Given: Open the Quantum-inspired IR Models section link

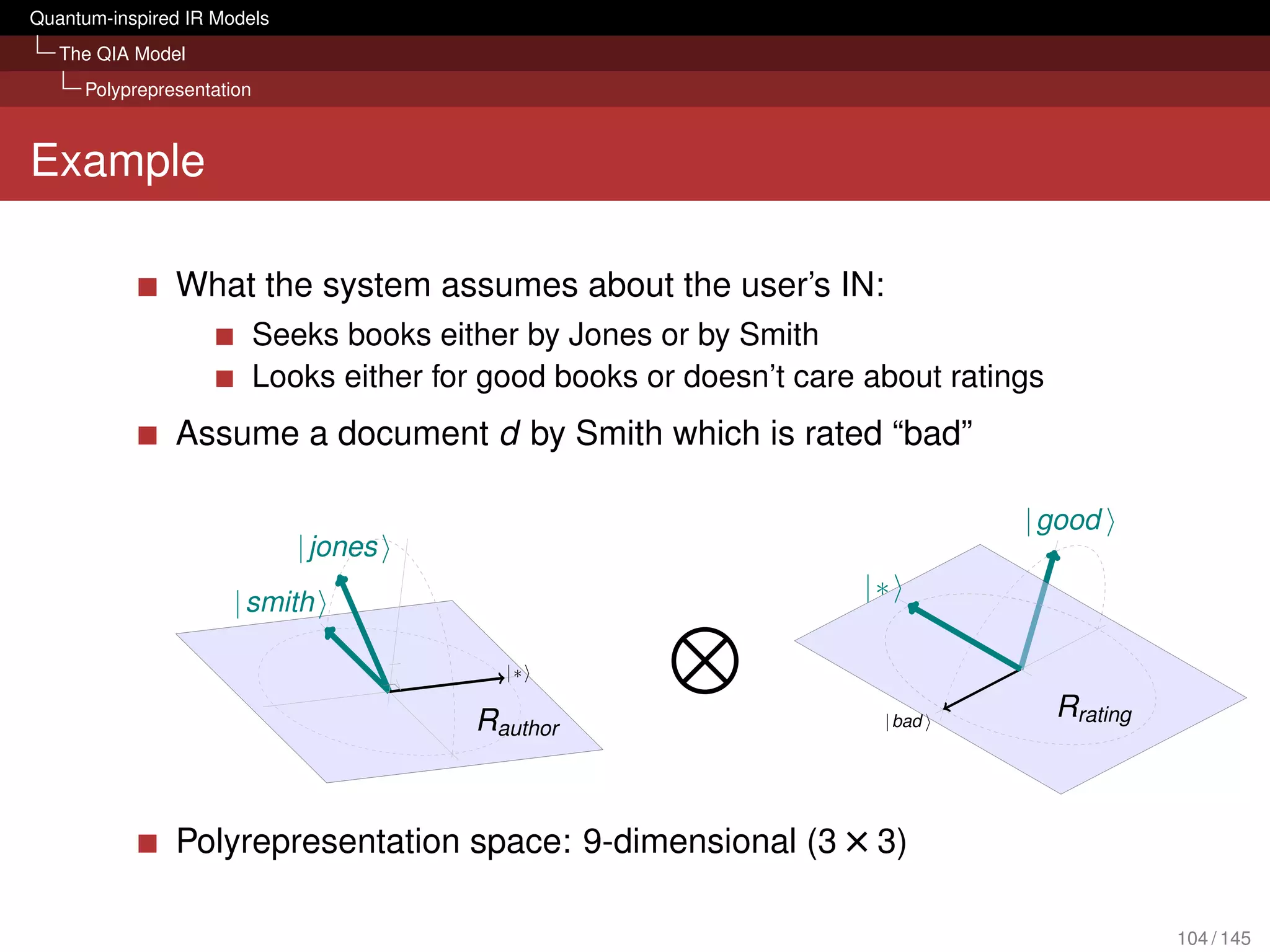Looking at the screenshot, I should (x=149, y=19).
